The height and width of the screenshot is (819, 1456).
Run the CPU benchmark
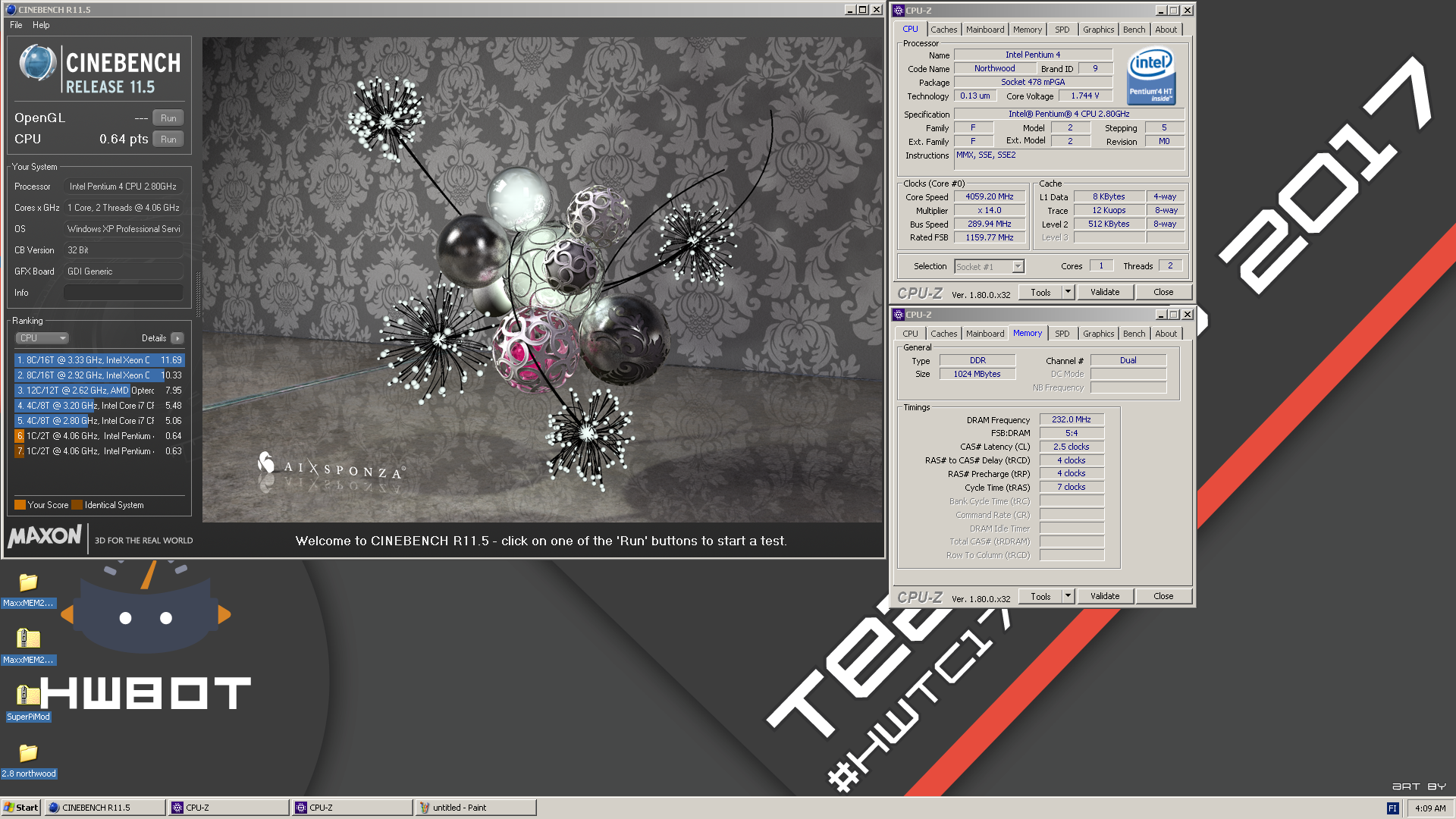click(168, 140)
